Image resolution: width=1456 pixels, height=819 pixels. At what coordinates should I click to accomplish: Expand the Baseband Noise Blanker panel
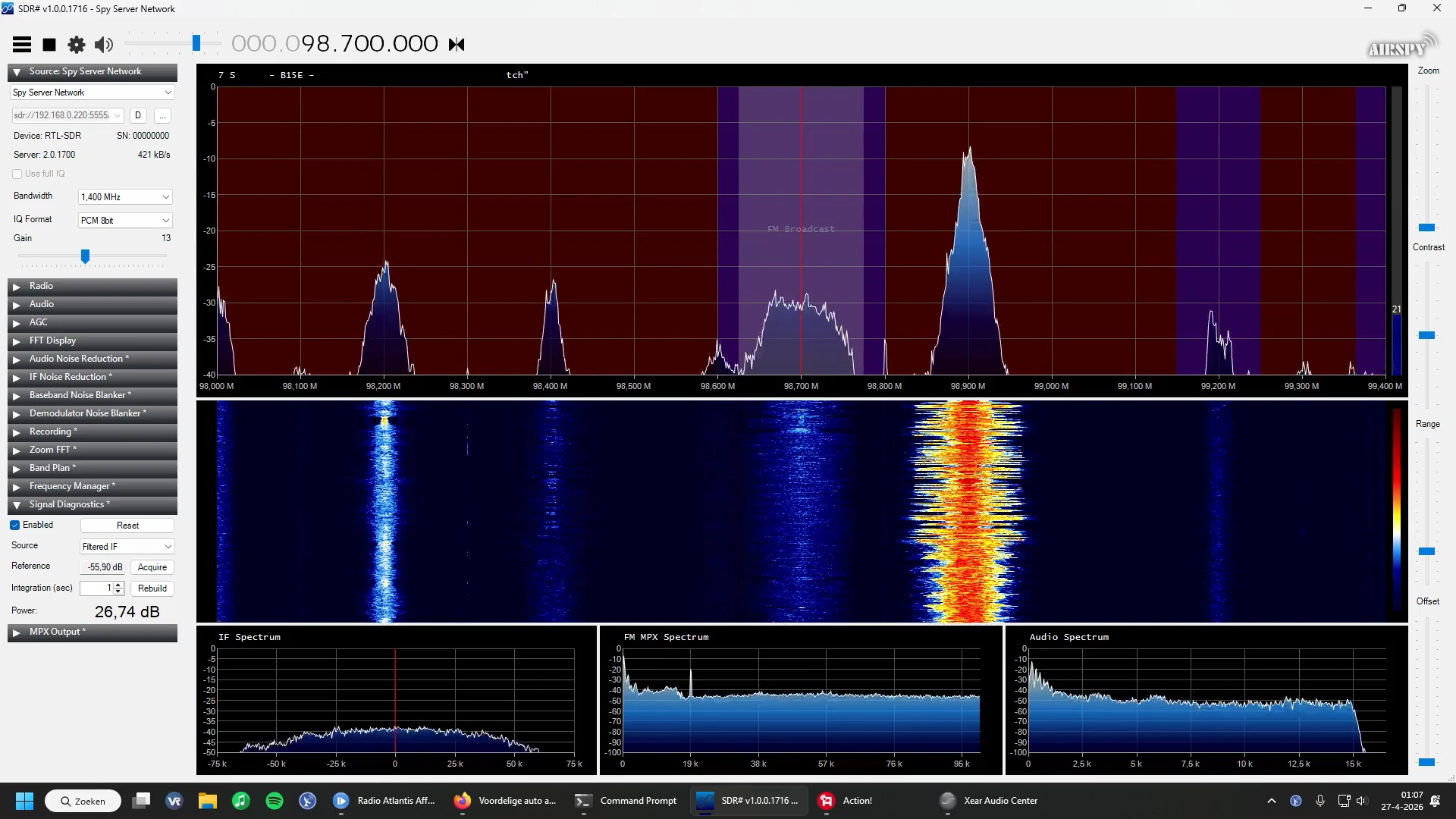point(93,395)
